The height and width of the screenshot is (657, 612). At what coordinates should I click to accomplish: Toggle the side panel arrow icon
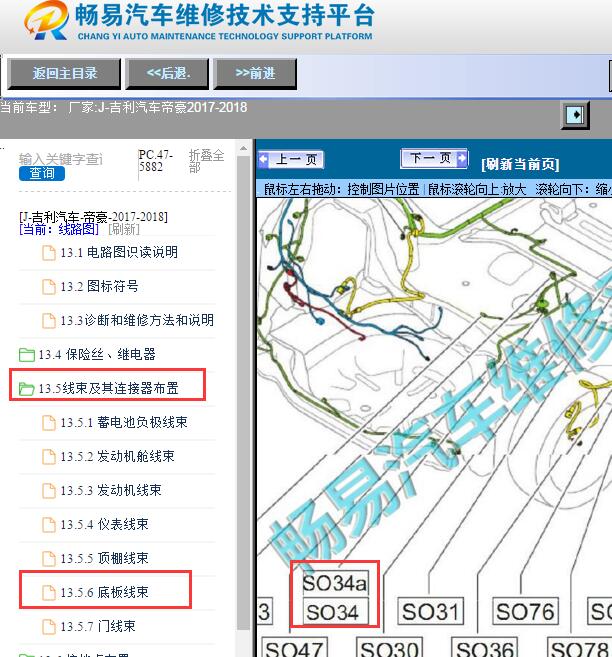(x=575, y=115)
